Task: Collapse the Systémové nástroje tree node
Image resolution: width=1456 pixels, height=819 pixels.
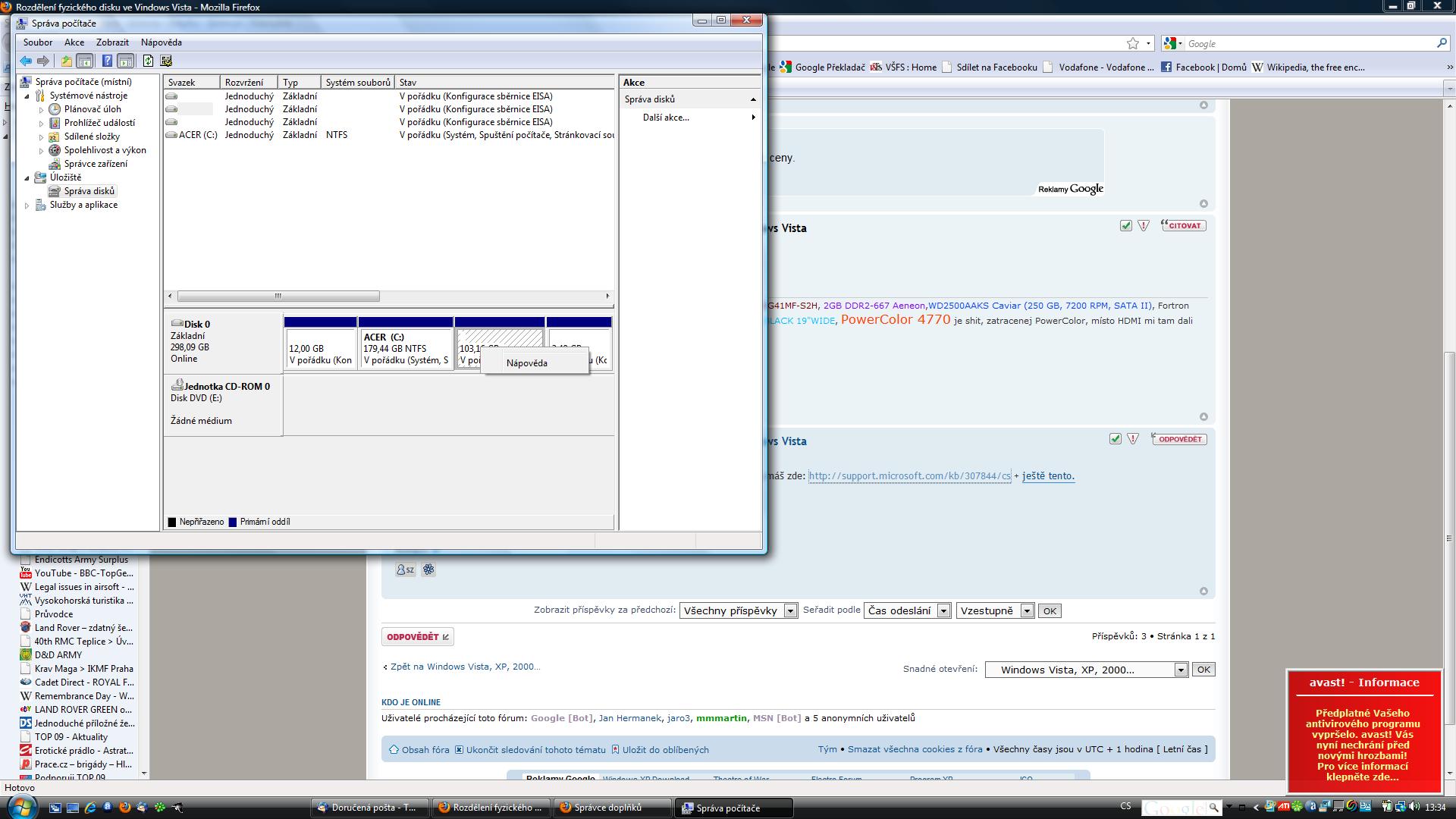Action: [27, 96]
